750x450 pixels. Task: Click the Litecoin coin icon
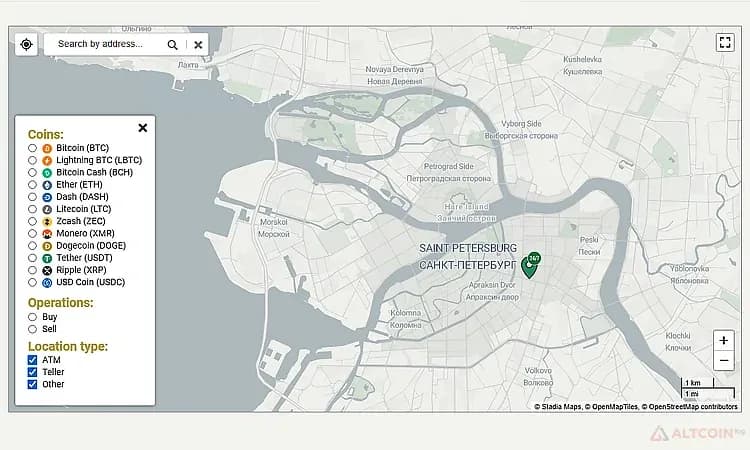pos(47,209)
